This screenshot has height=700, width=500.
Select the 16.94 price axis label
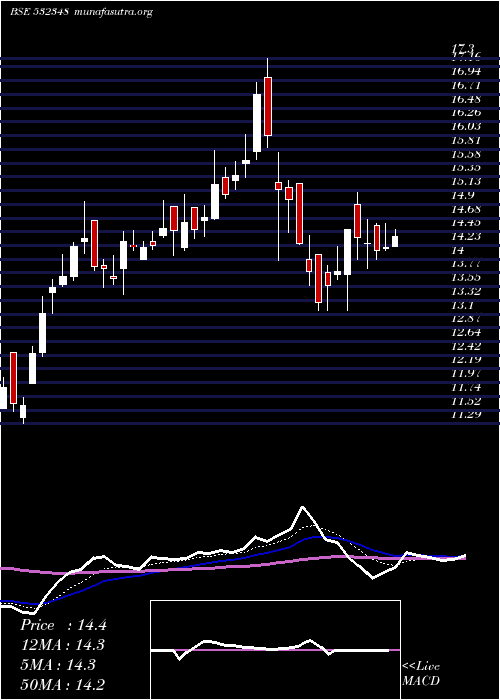tap(467, 71)
